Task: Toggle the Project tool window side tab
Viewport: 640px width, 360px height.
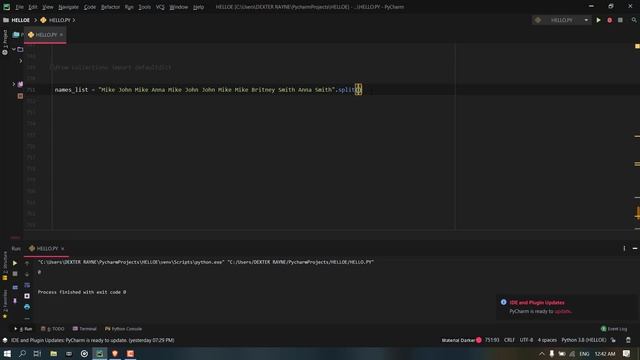Action: click(x=5, y=42)
